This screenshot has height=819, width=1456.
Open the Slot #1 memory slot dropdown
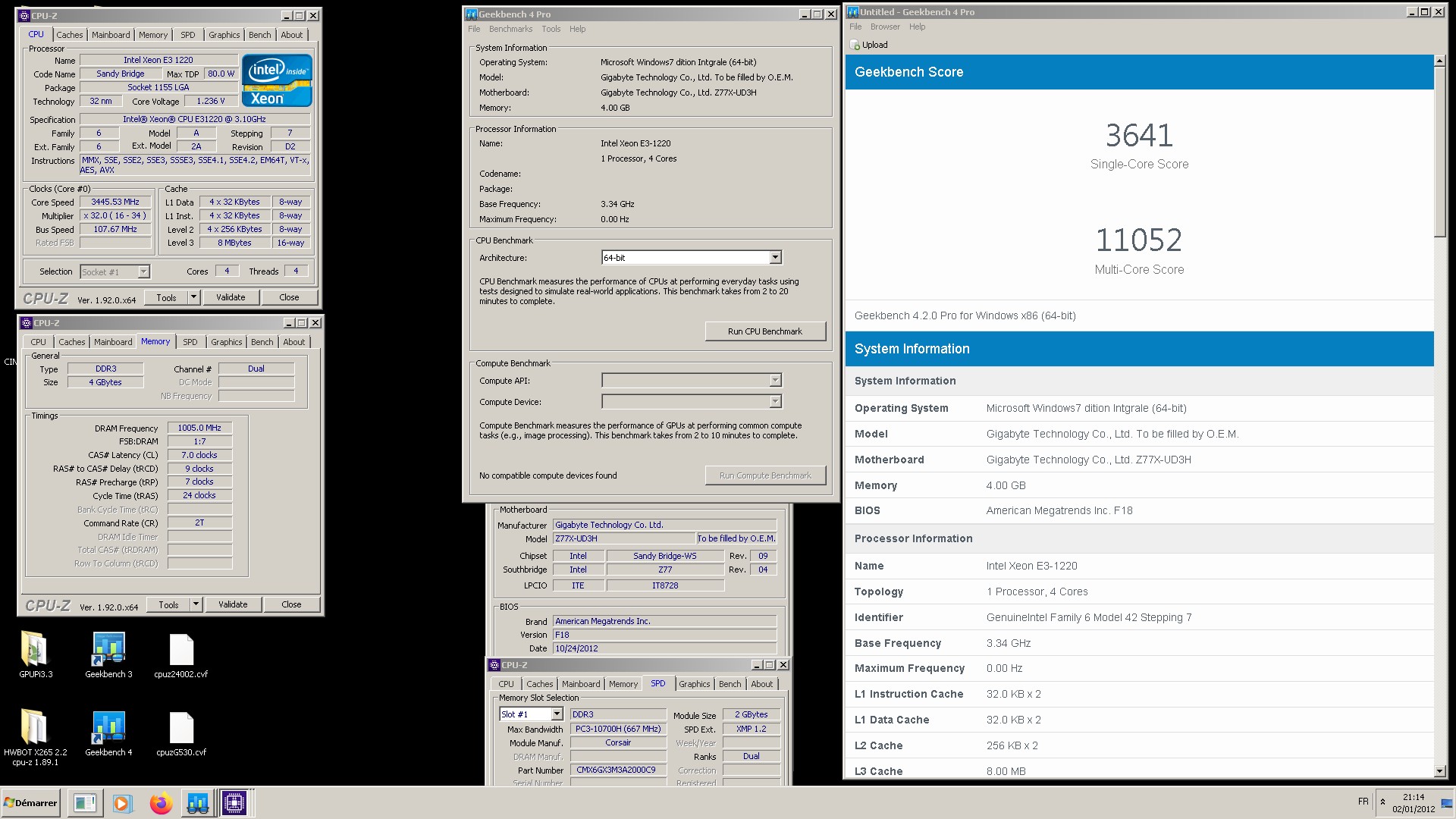(x=557, y=714)
